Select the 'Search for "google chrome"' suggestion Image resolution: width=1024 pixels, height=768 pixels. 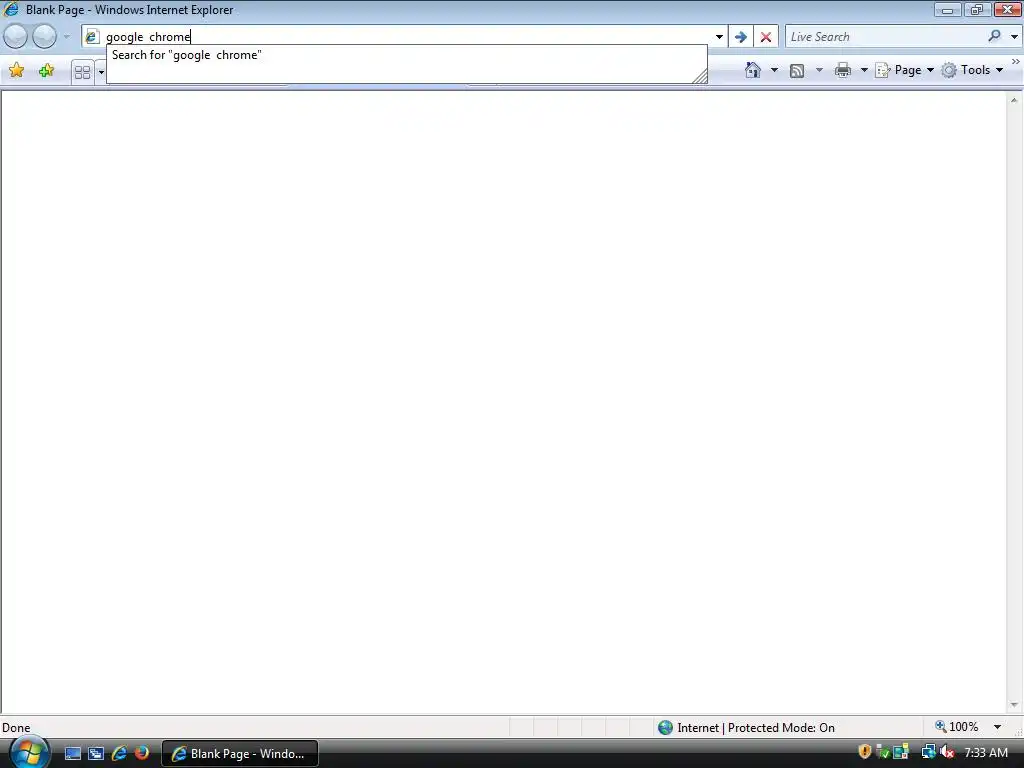pos(406,56)
